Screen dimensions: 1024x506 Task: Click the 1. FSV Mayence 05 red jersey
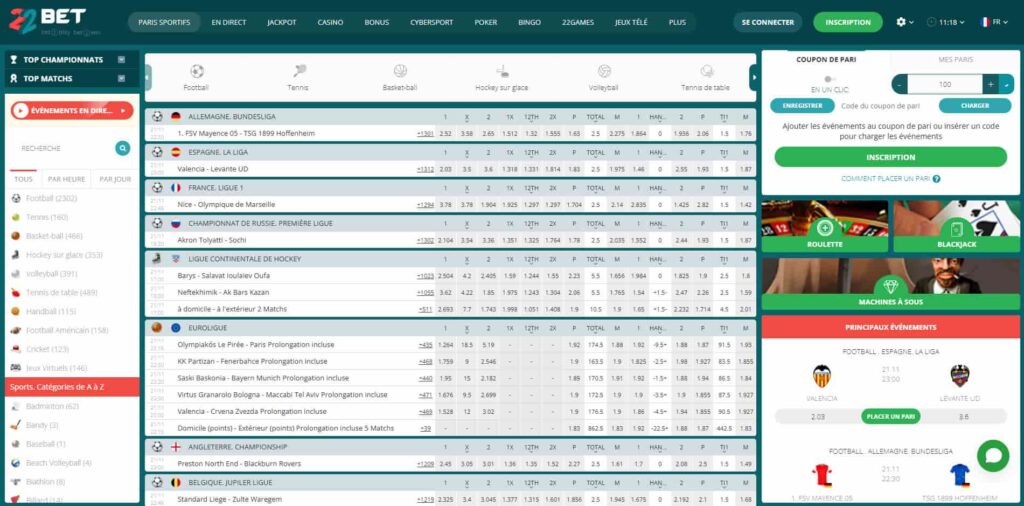click(x=822, y=475)
